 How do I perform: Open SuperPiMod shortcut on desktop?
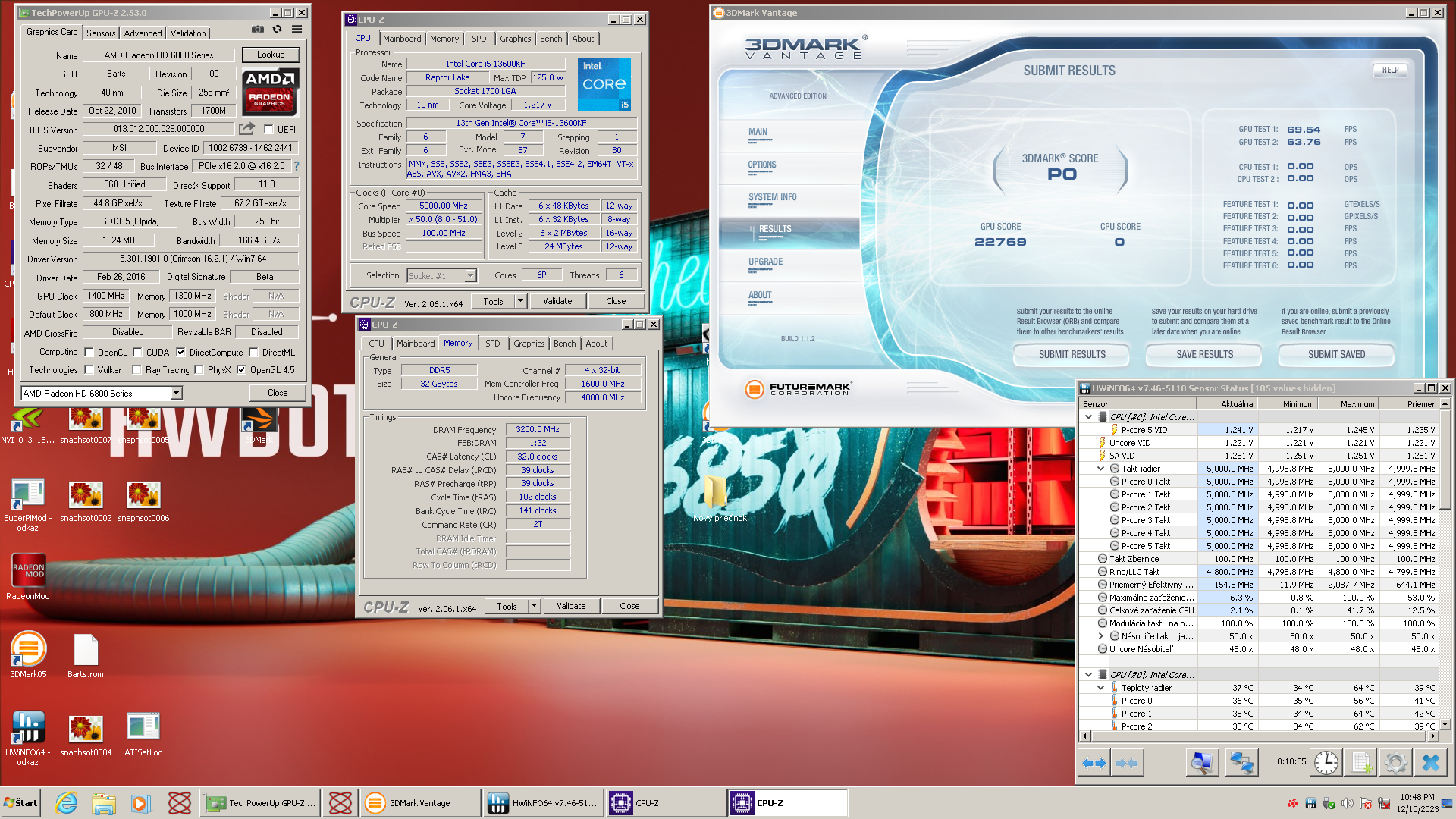[x=28, y=504]
